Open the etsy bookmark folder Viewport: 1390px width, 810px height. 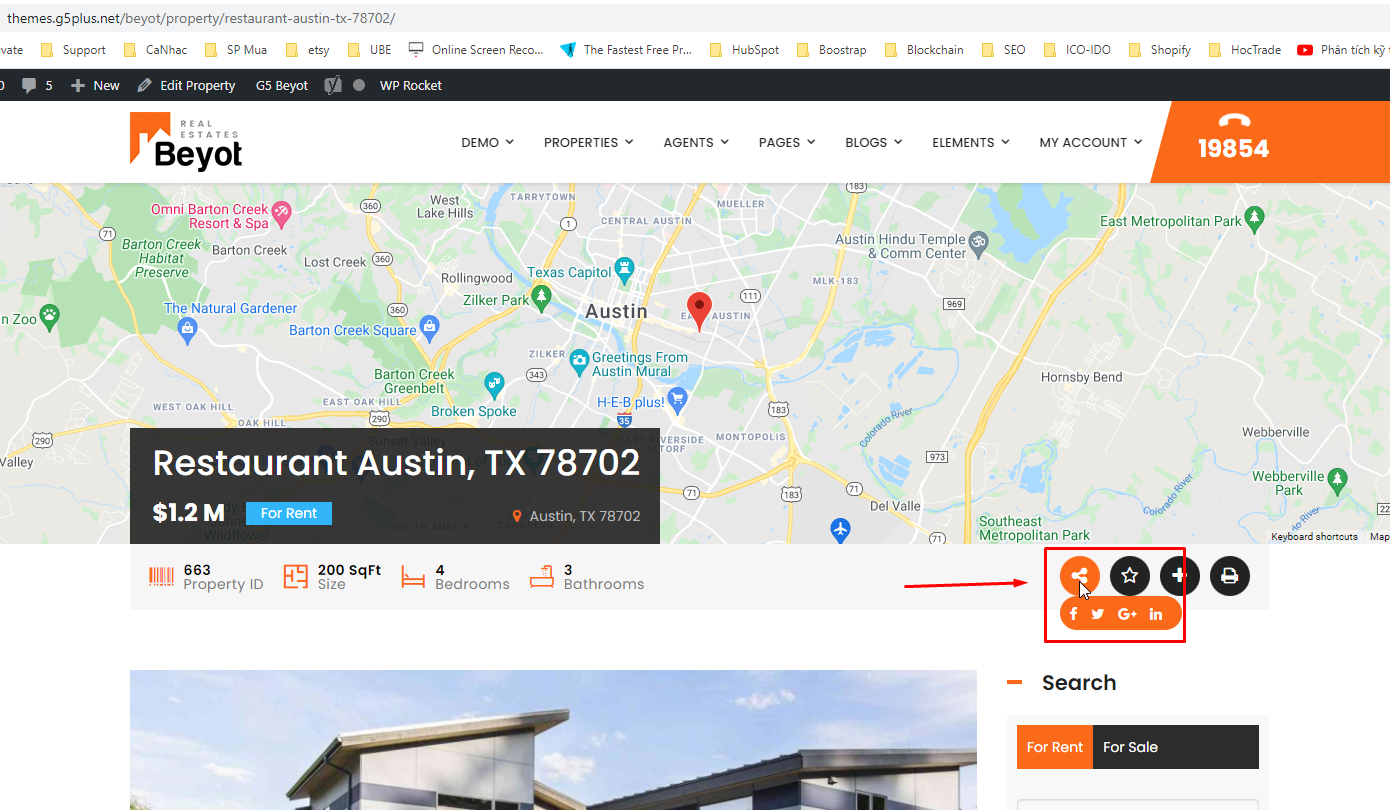307,49
